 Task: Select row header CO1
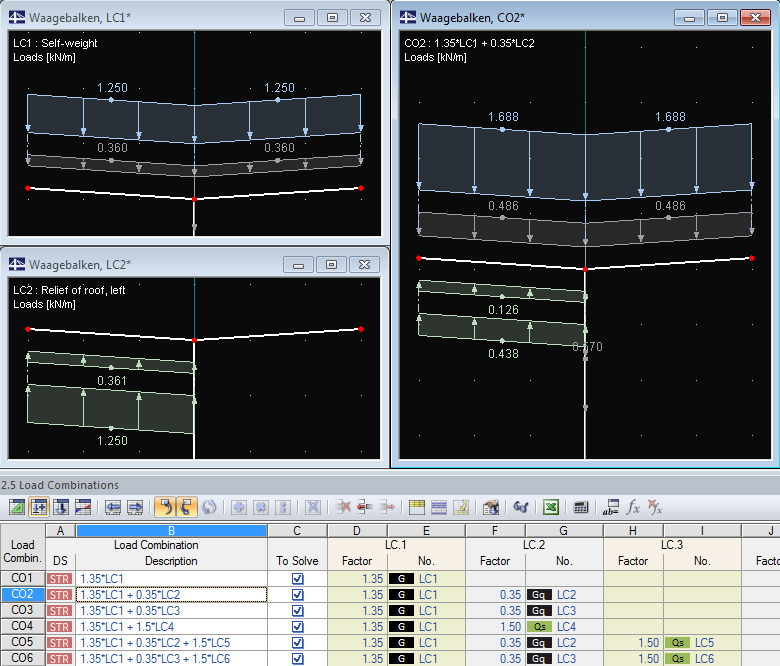click(22, 578)
